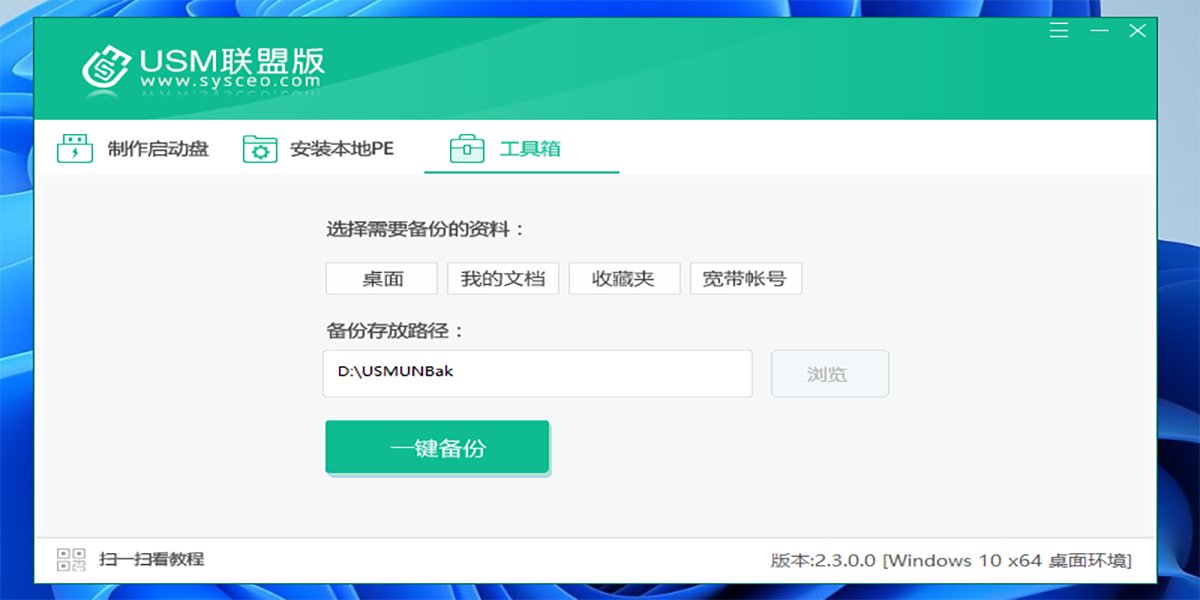Screen dimensions: 1200x600
Task: Start backup with 一键备份 button
Action: [x=437, y=447]
